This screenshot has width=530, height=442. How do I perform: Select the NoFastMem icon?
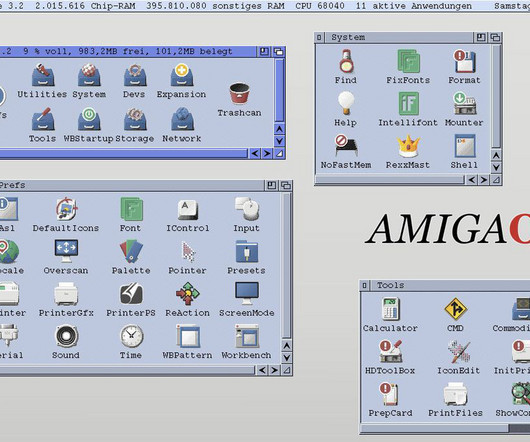(346, 146)
